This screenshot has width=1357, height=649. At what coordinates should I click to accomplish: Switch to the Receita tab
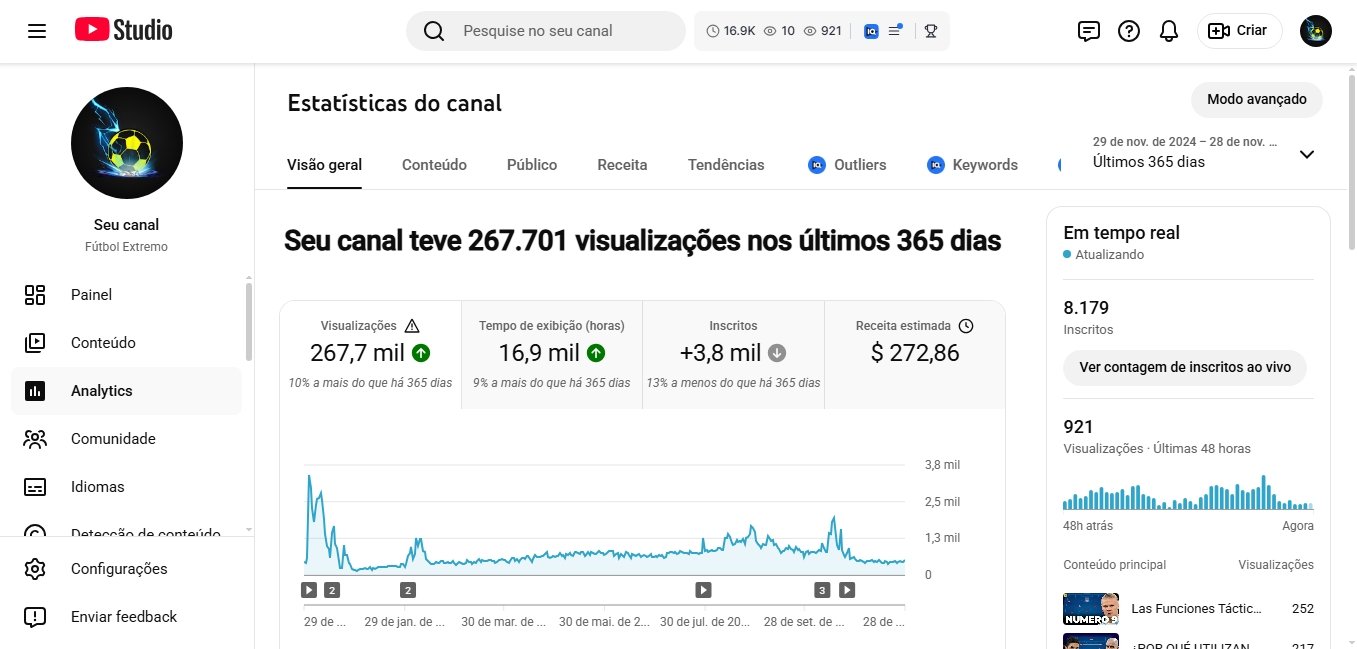622,165
